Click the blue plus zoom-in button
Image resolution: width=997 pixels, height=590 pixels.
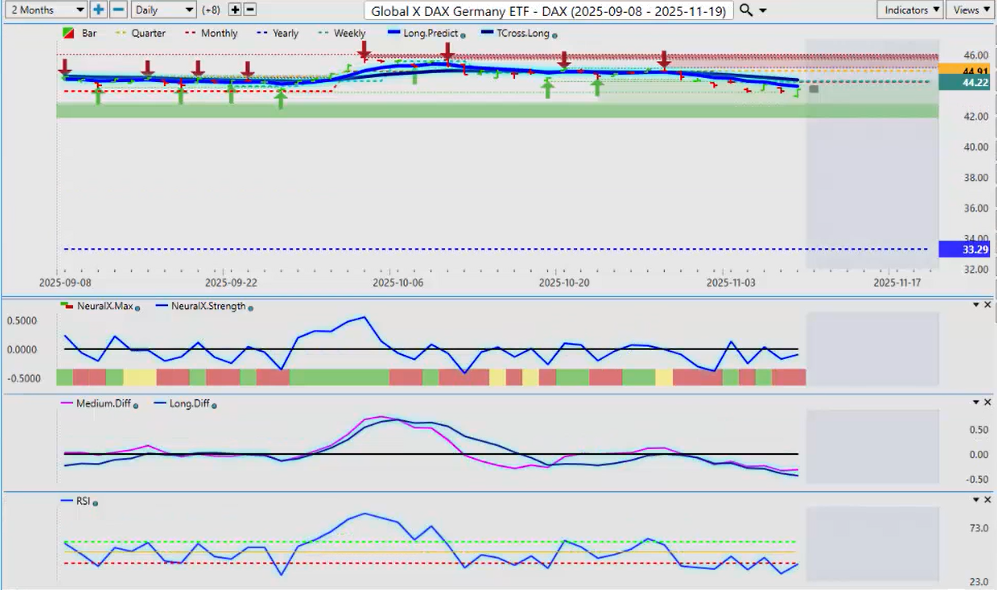[98, 10]
